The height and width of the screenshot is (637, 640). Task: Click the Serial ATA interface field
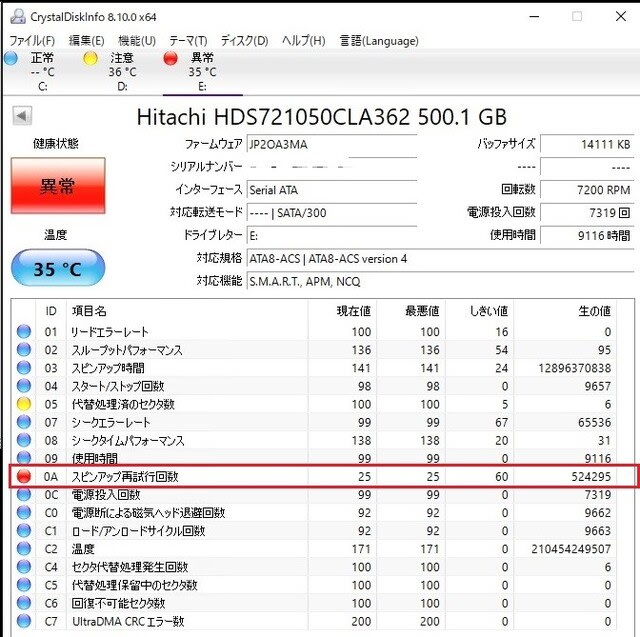(x=332, y=190)
